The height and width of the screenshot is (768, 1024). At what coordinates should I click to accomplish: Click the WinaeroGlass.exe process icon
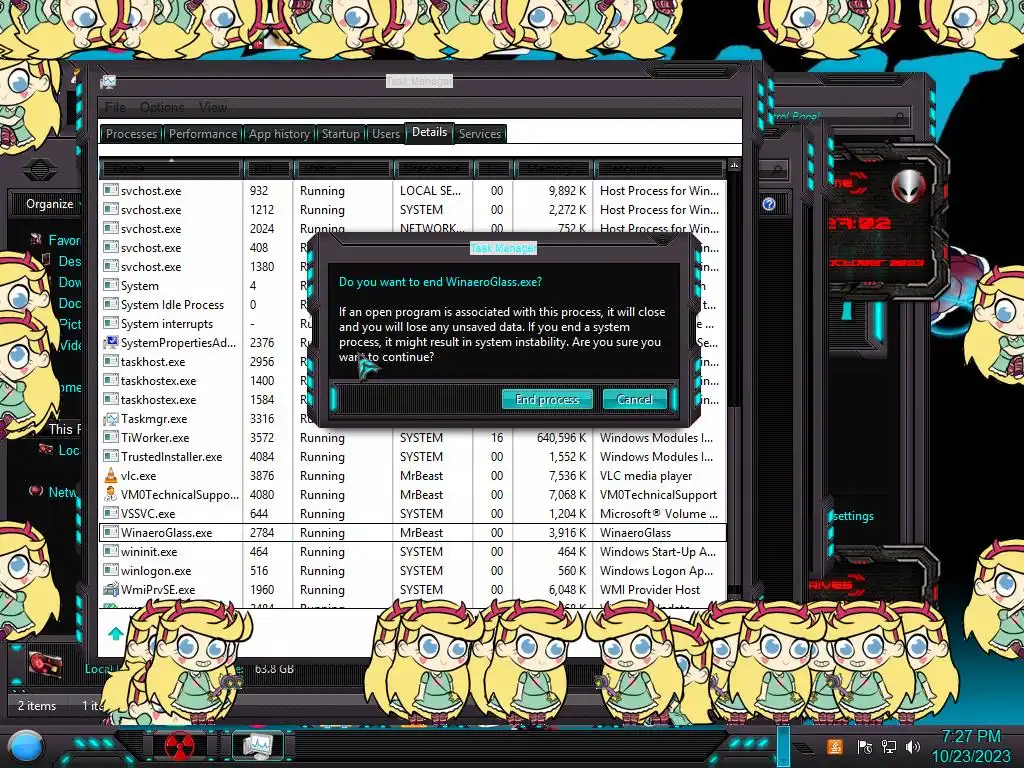pyautogui.click(x=111, y=532)
